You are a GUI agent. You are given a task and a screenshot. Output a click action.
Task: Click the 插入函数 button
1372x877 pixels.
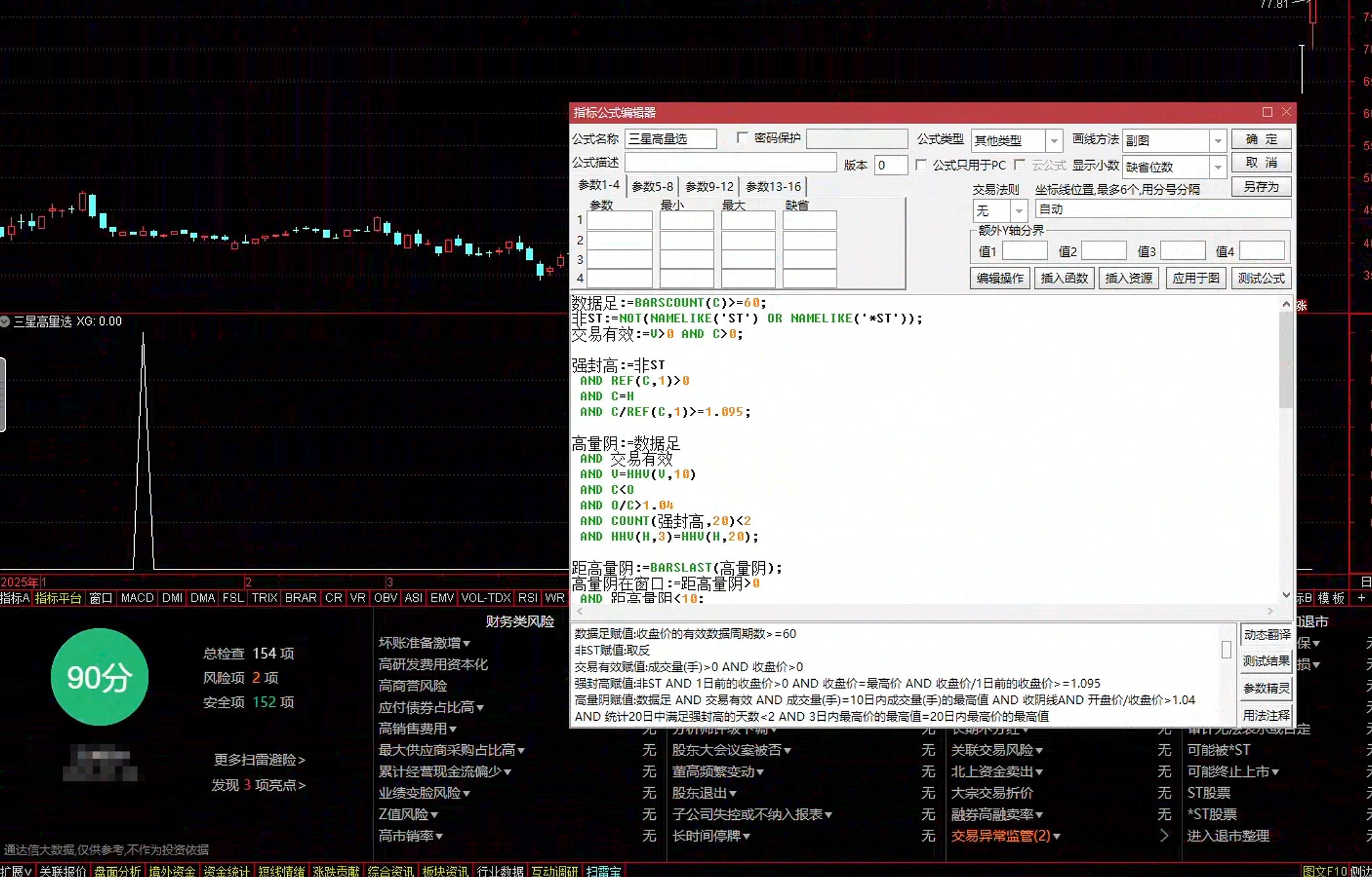(x=1064, y=278)
